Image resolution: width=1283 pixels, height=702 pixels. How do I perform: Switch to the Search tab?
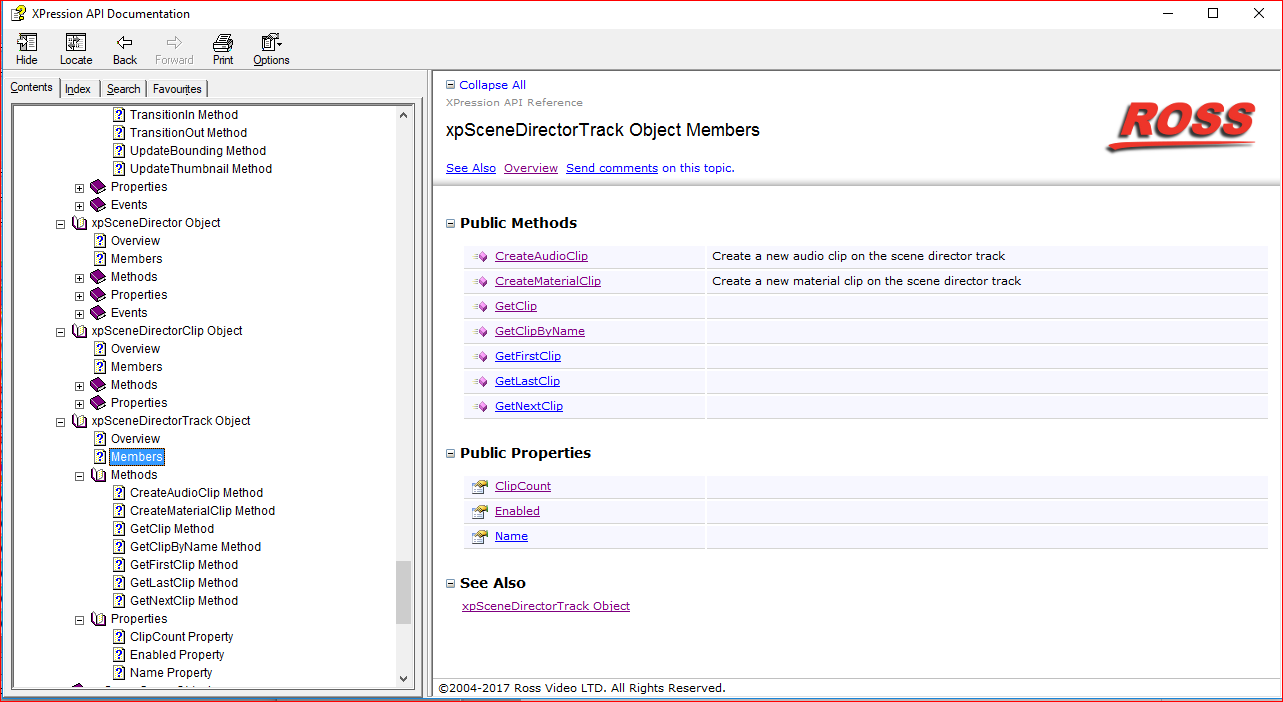pos(124,89)
